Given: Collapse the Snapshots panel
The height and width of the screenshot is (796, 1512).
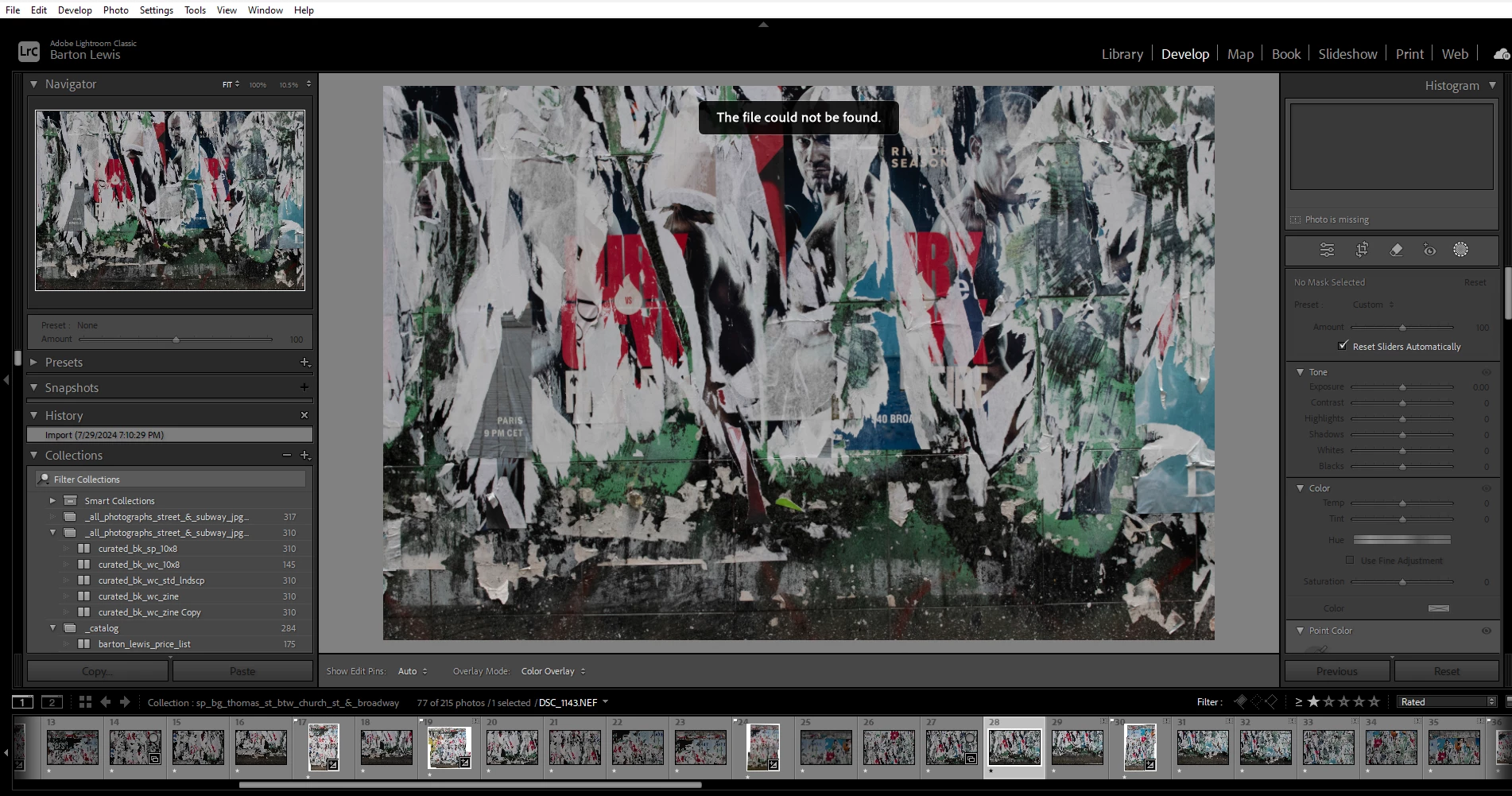Looking at the screenshot, I should tap(34, 387).
